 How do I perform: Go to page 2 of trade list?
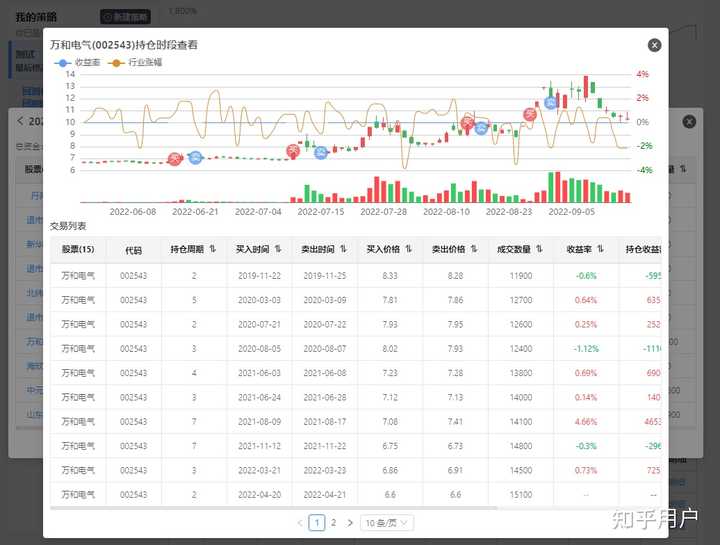(333, 523)
